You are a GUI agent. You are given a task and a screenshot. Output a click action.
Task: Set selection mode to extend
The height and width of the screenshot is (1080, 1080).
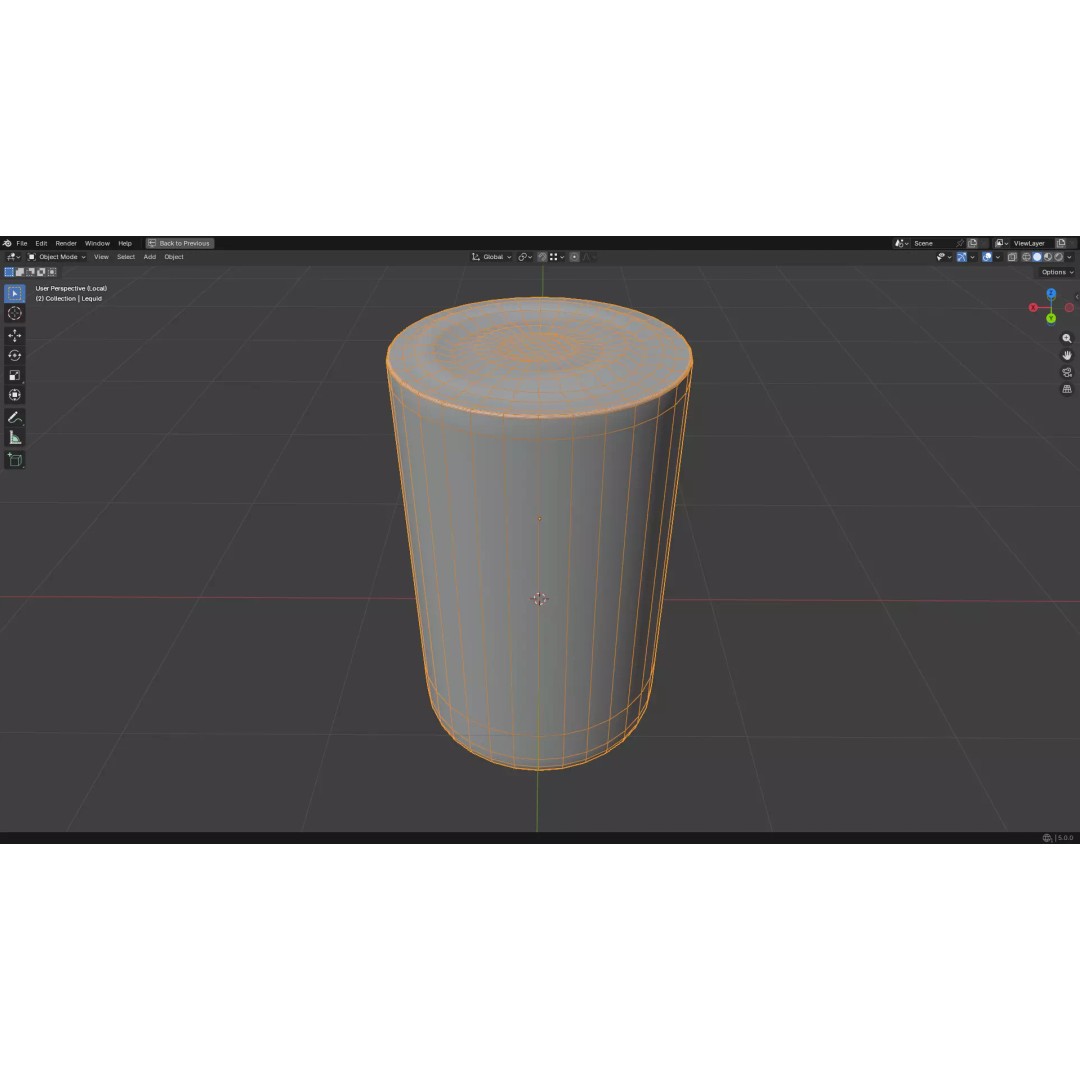(x=20, y=272)
